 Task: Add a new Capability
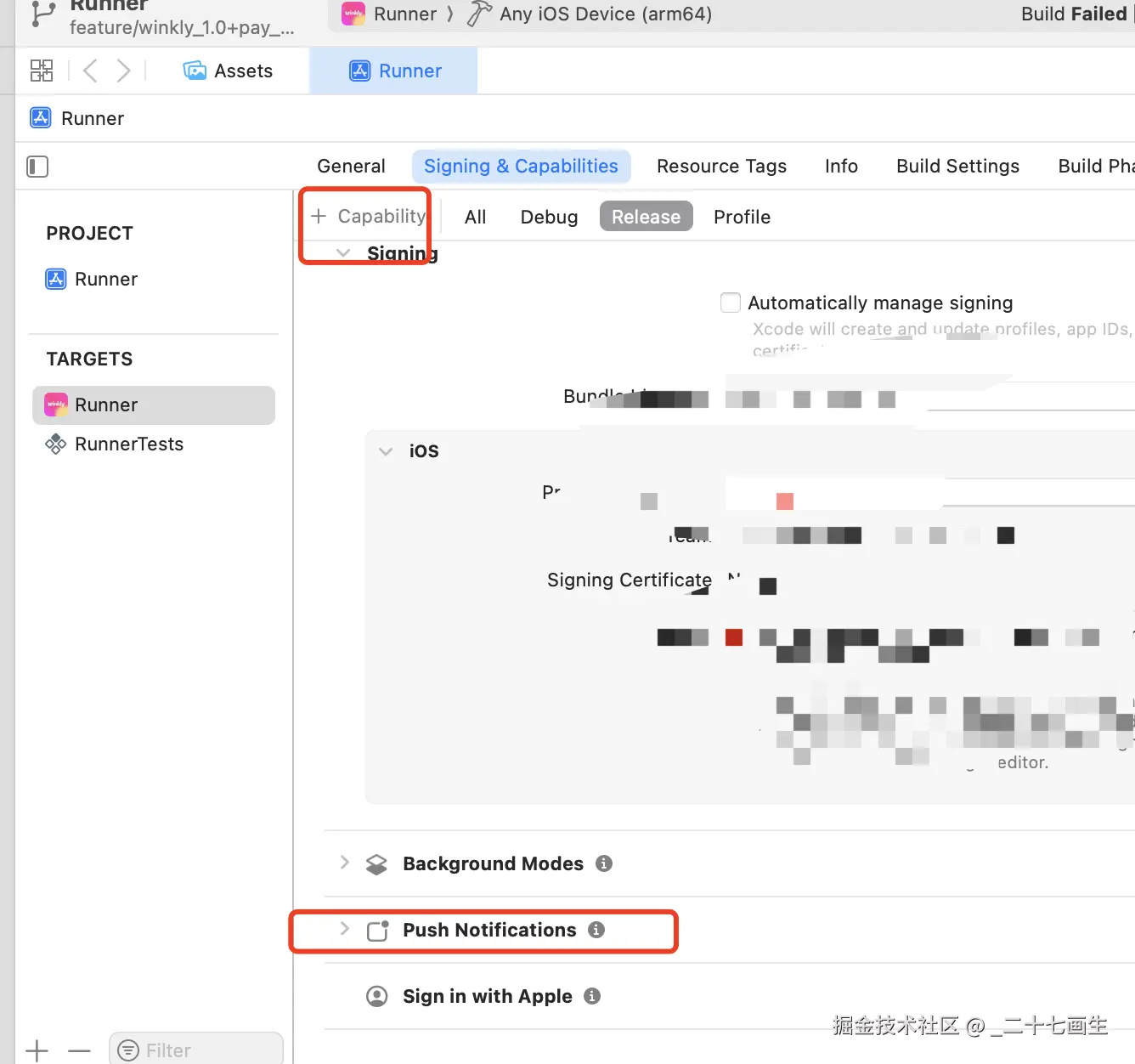[368, 216]
